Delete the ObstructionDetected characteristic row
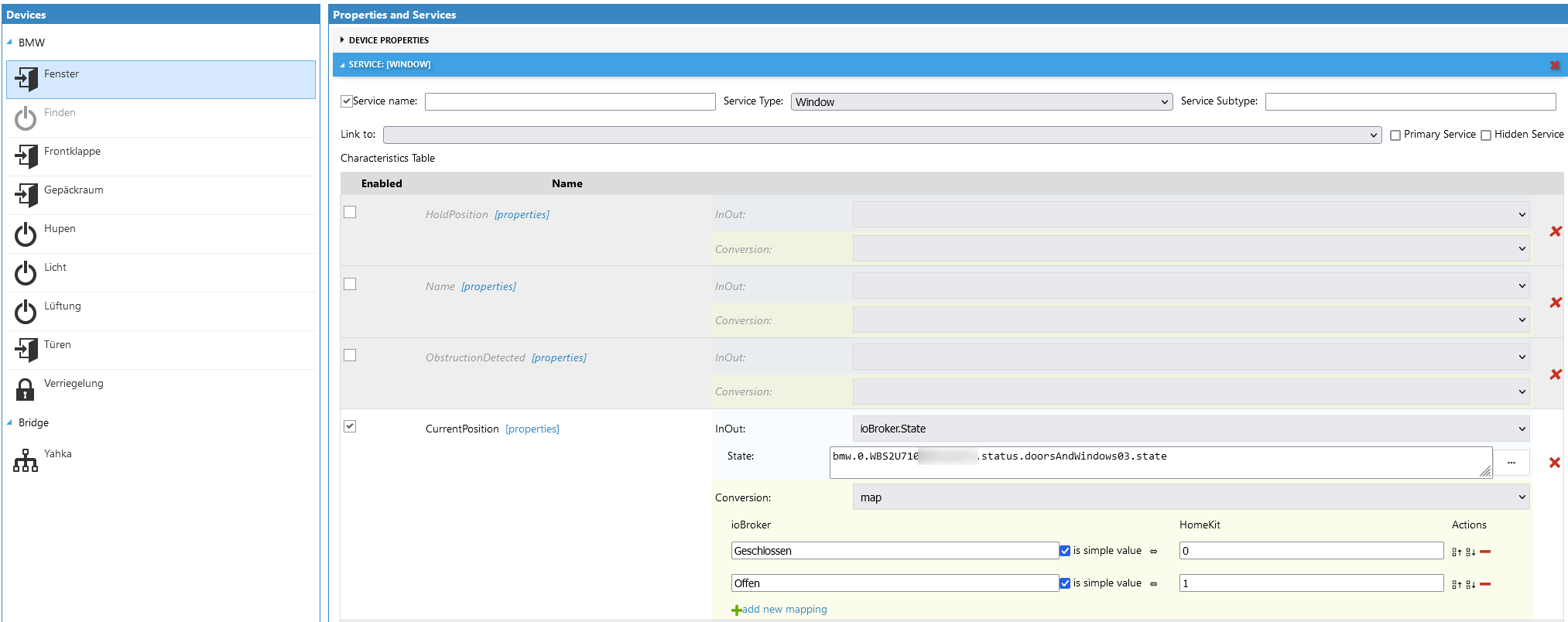1568x622 pixels. click(1556, 374)
